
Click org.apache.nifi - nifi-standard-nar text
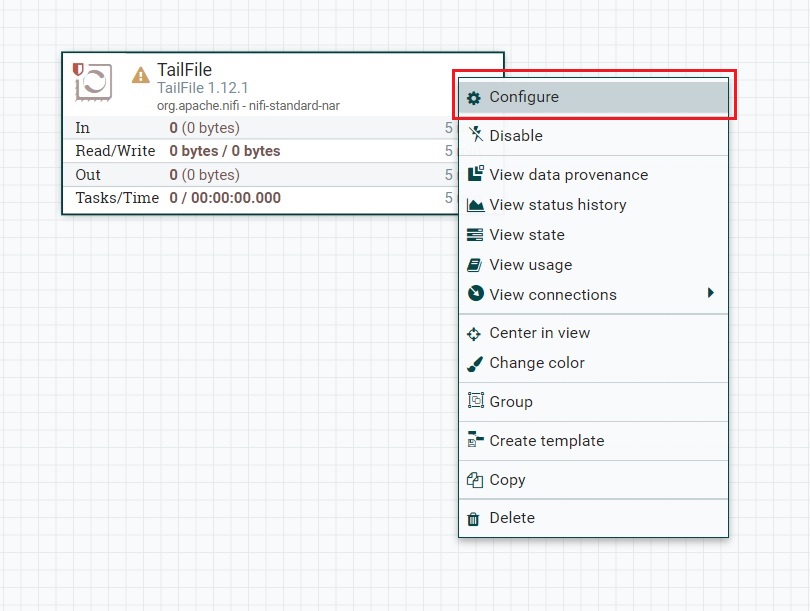point(248,106)
